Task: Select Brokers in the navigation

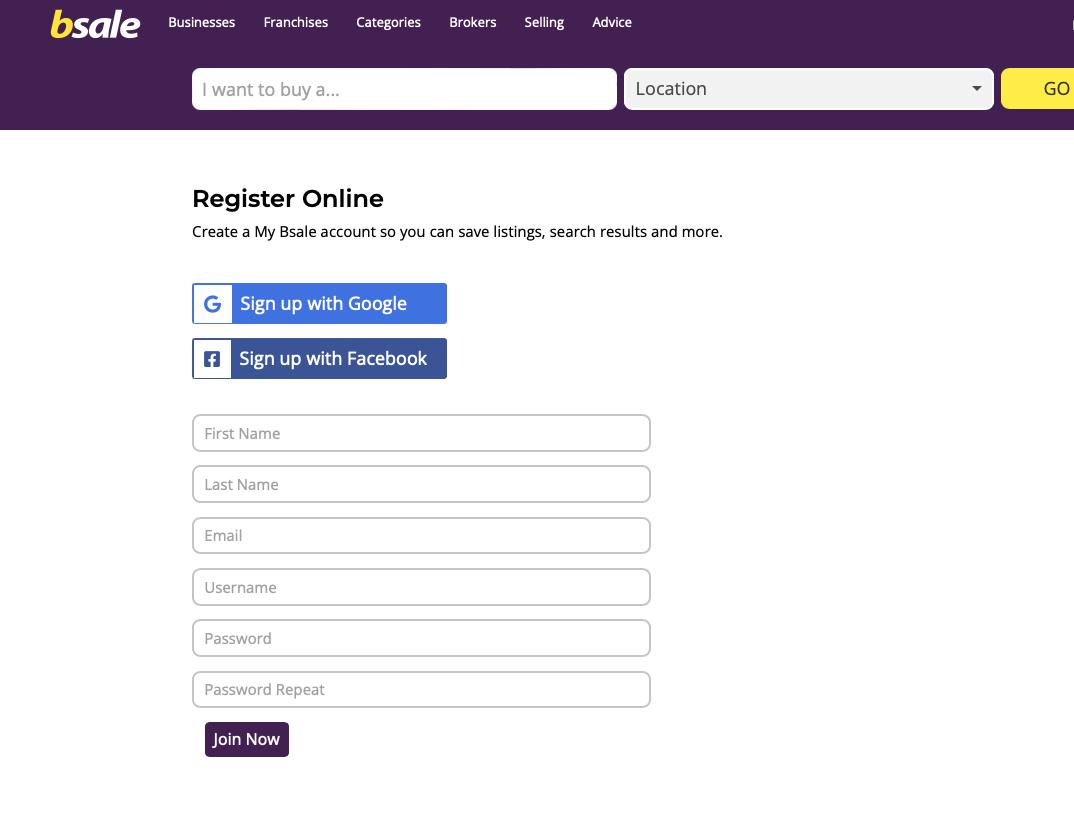Action: click(473, 22)
